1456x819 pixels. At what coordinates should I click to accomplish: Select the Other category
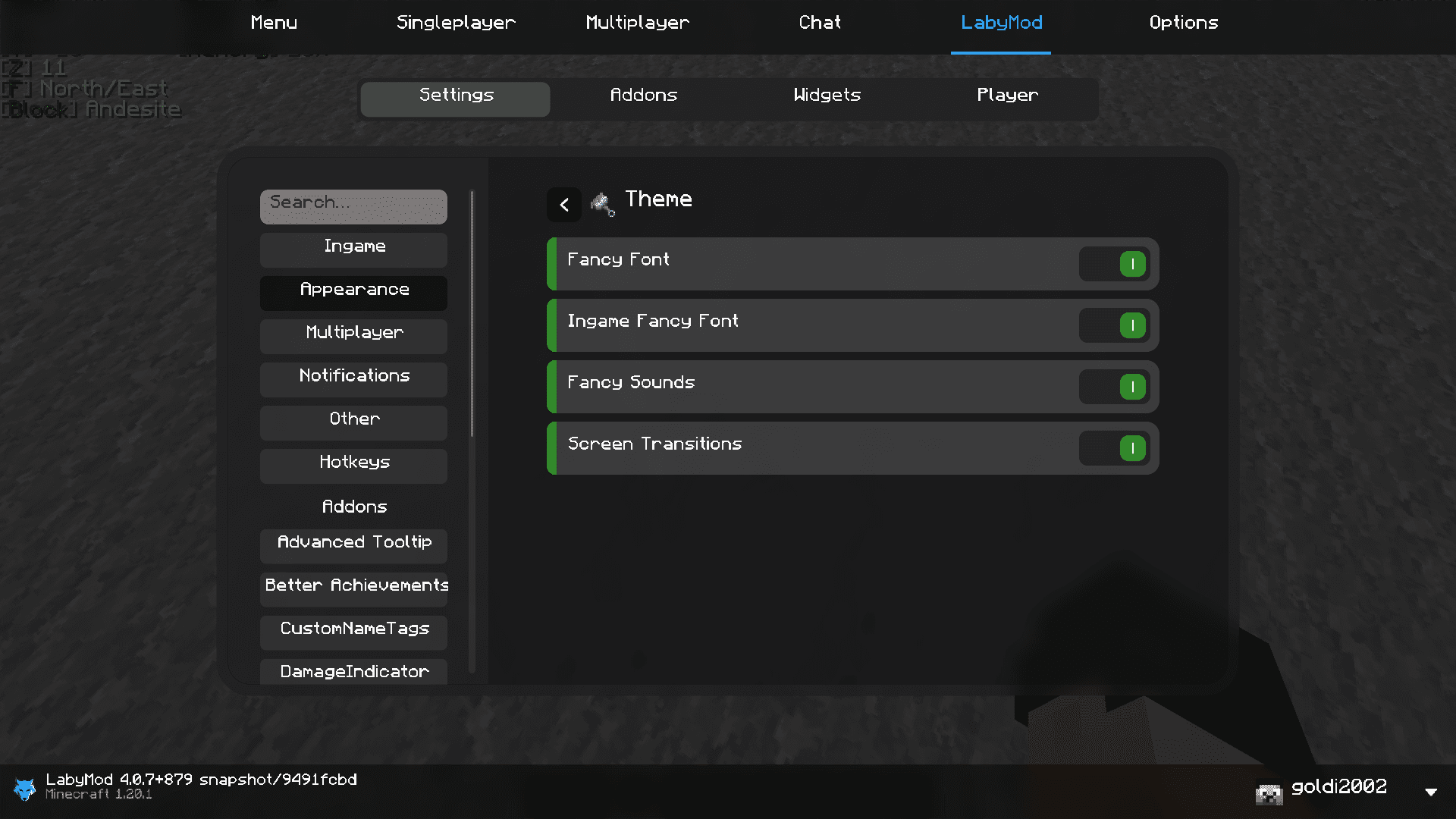click(x=353, y=422)
